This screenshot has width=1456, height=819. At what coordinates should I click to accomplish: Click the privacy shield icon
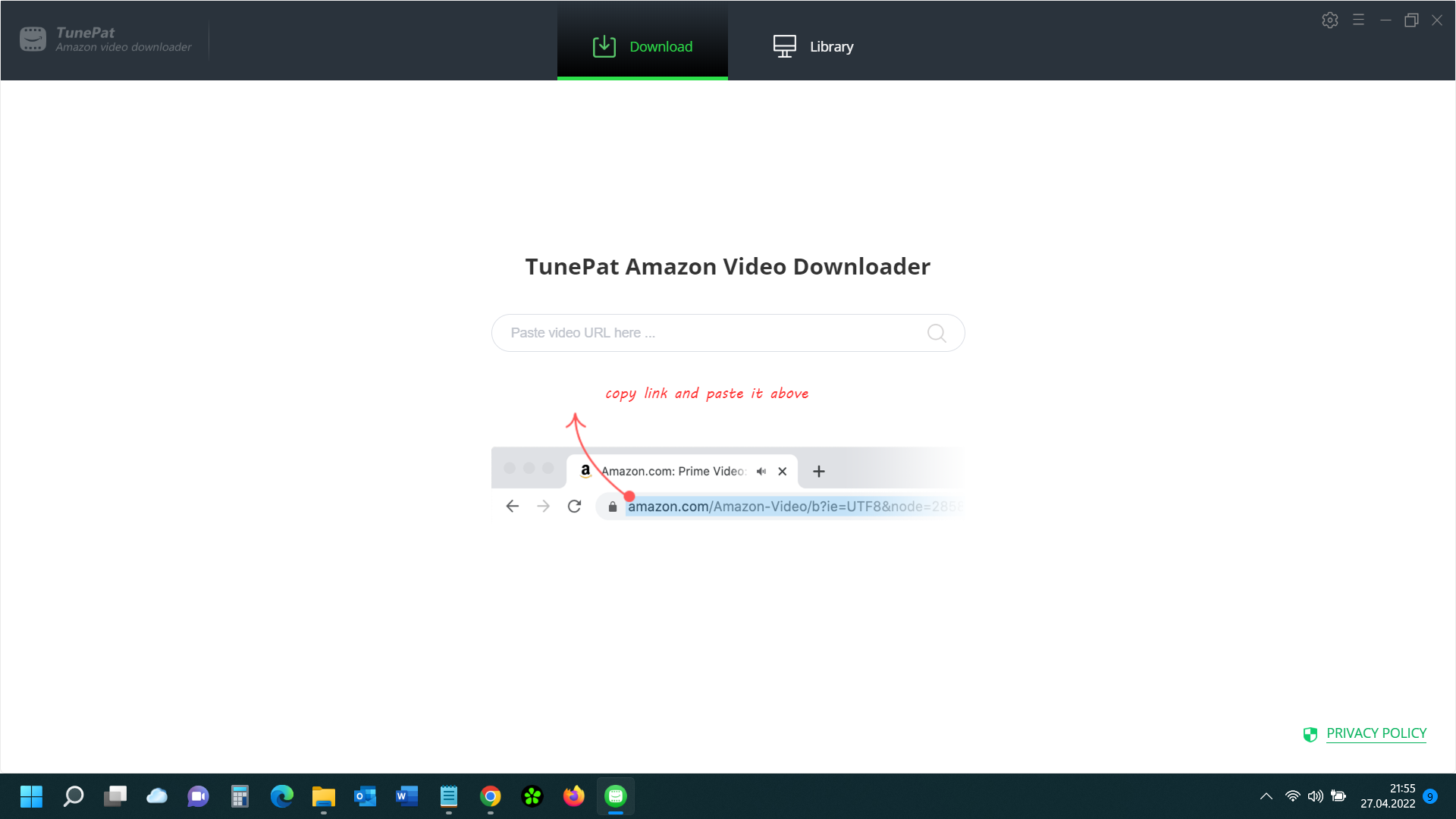pos(1310,734)
